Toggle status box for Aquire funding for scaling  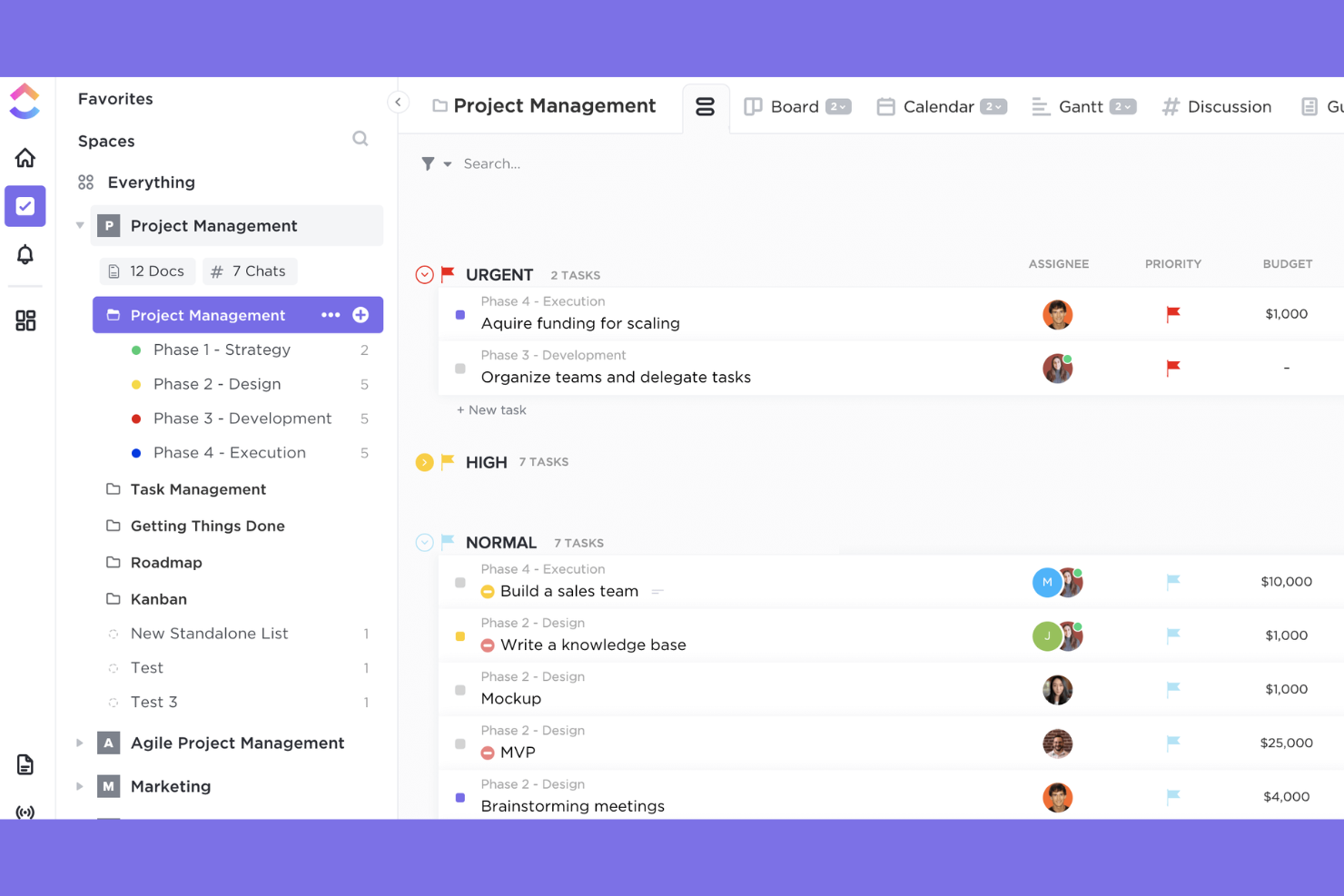coord(460,315)
